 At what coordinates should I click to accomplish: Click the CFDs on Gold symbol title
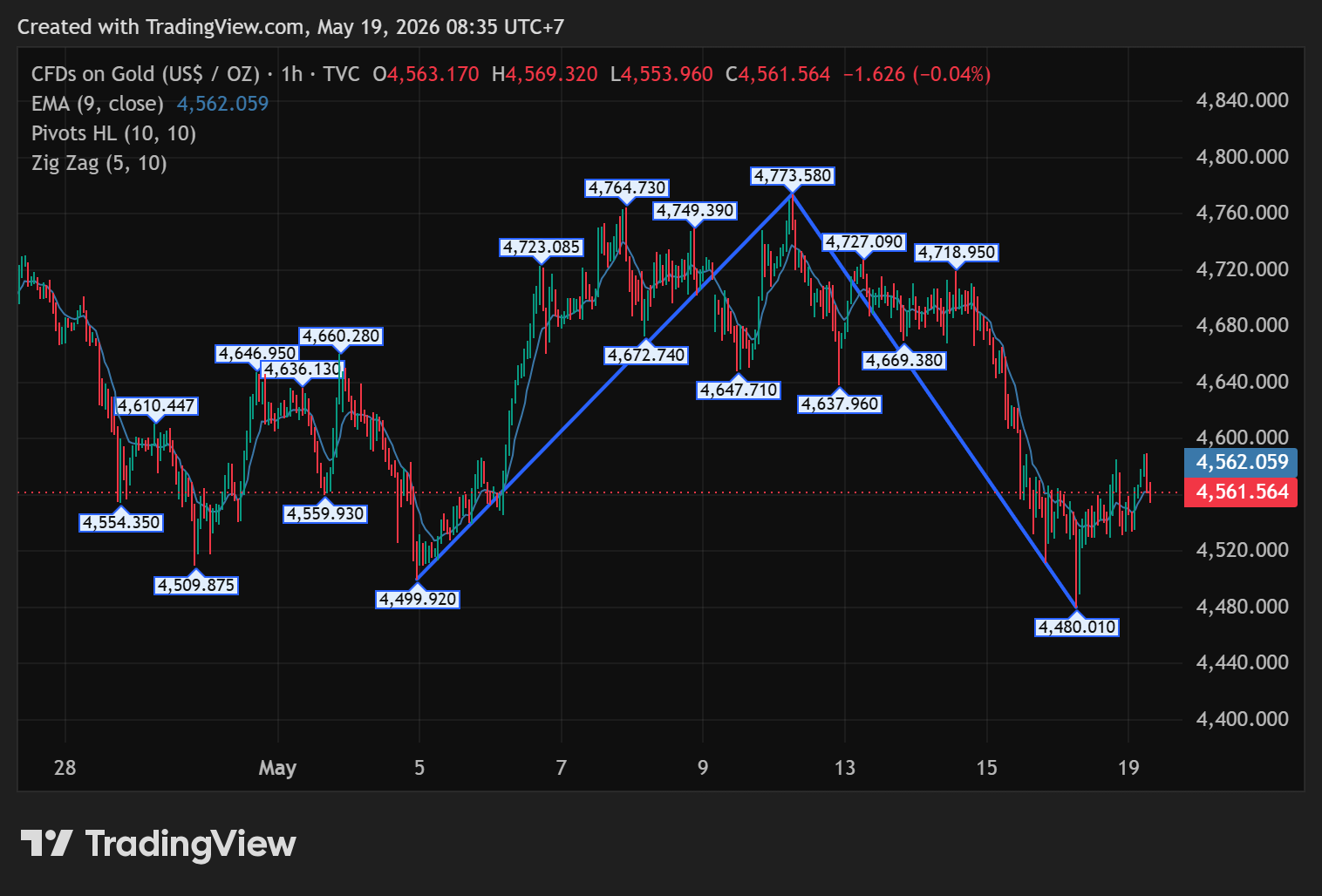coord(146,74)
